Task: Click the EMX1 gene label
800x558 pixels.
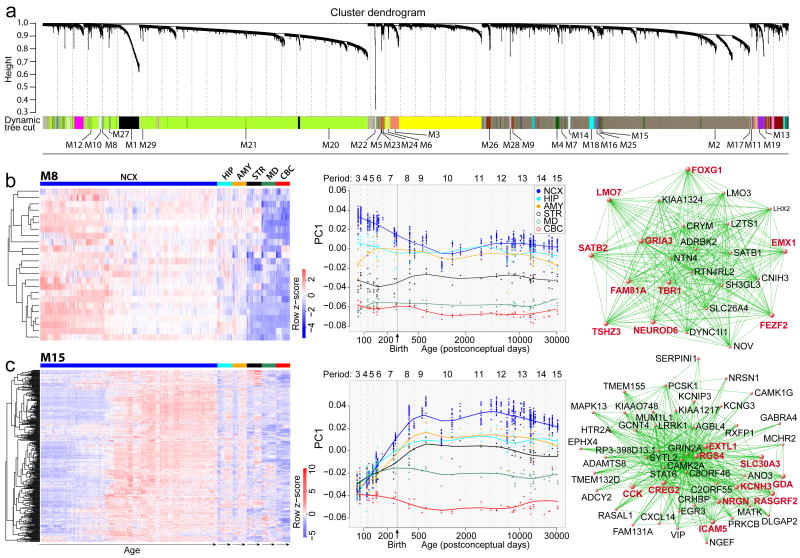Action: [x=783, y=243]
